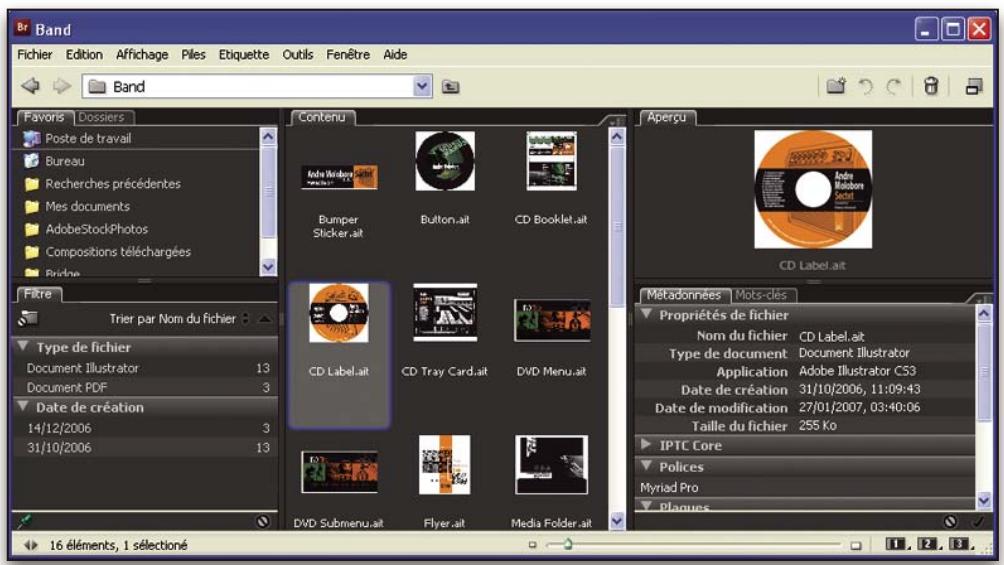Filter by creation date 31/10/2006

(145, 448)
